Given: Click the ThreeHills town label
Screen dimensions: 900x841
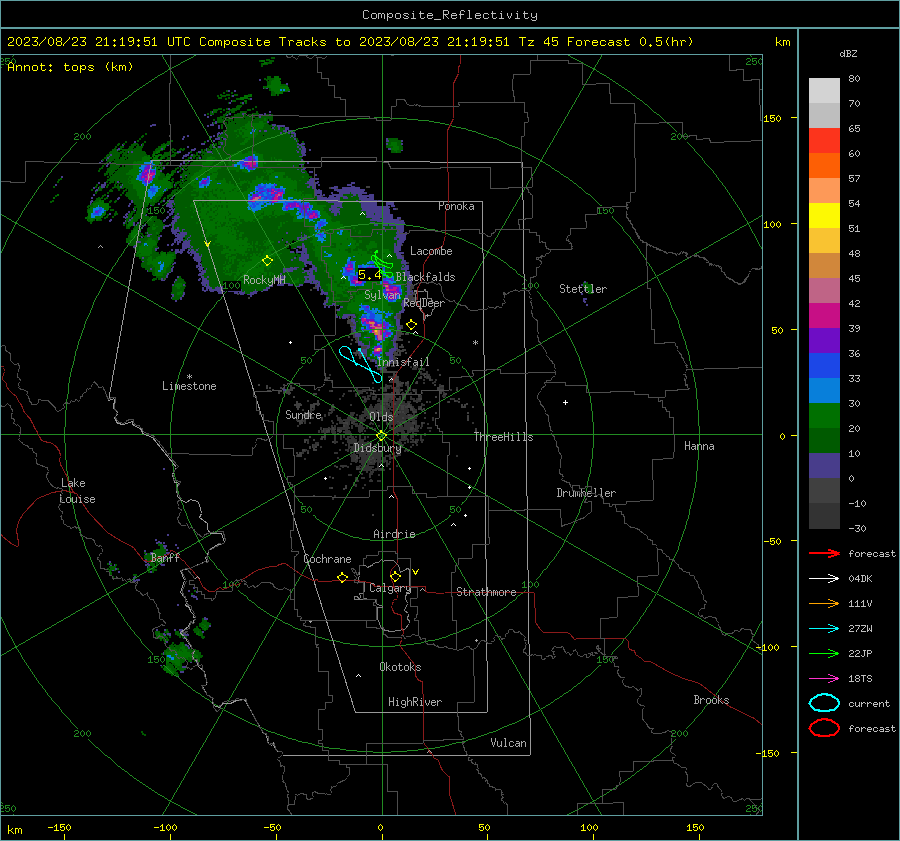Looking at the screenshot, I should (x=503, y=437).
